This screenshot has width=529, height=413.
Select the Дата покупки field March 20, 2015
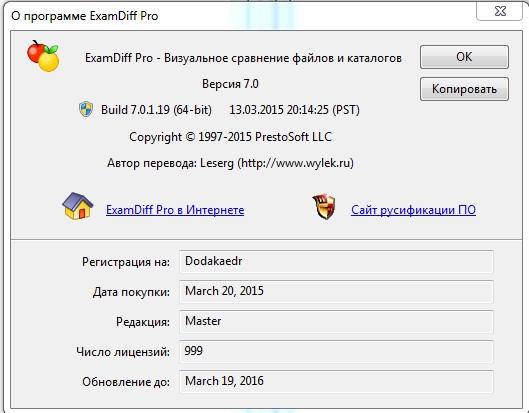(336, 291)
